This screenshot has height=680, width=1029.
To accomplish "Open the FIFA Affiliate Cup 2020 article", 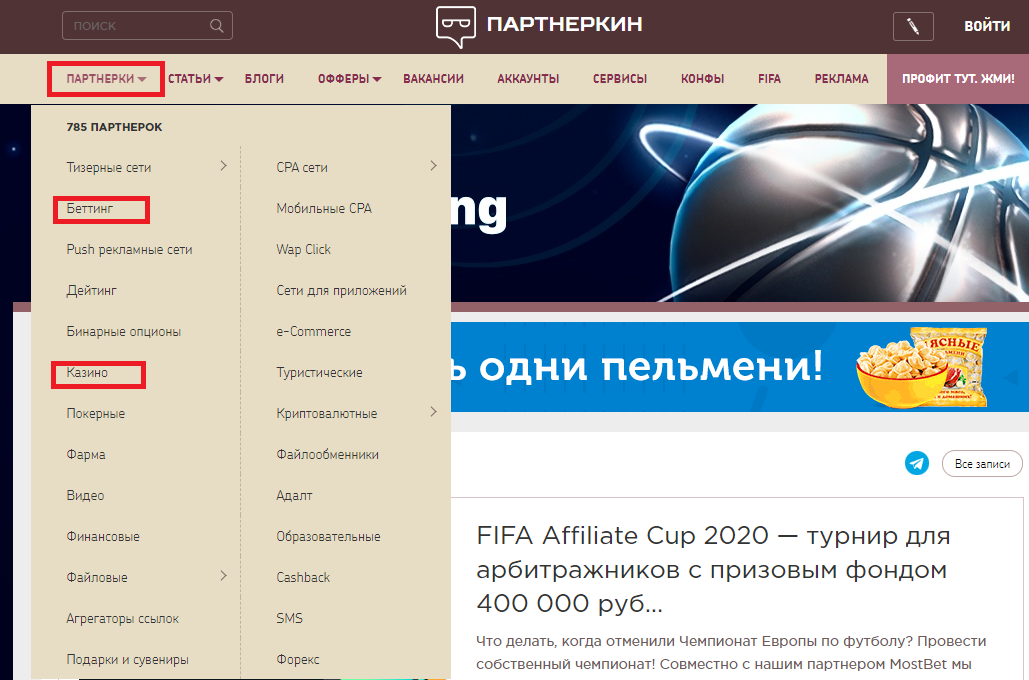I will (x=713, y=569).
